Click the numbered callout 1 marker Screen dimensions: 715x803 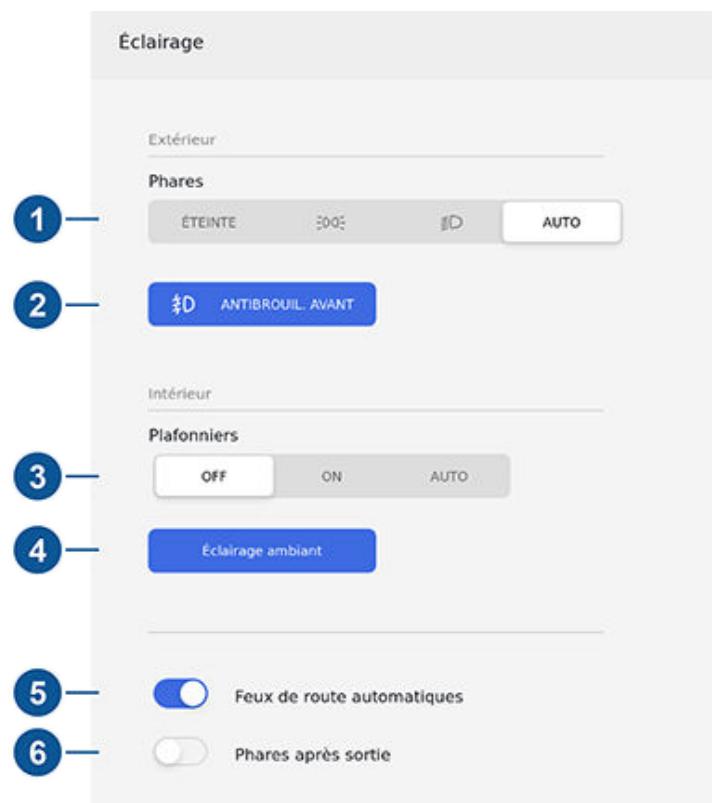pyautogui.click(x=37, y=219)
